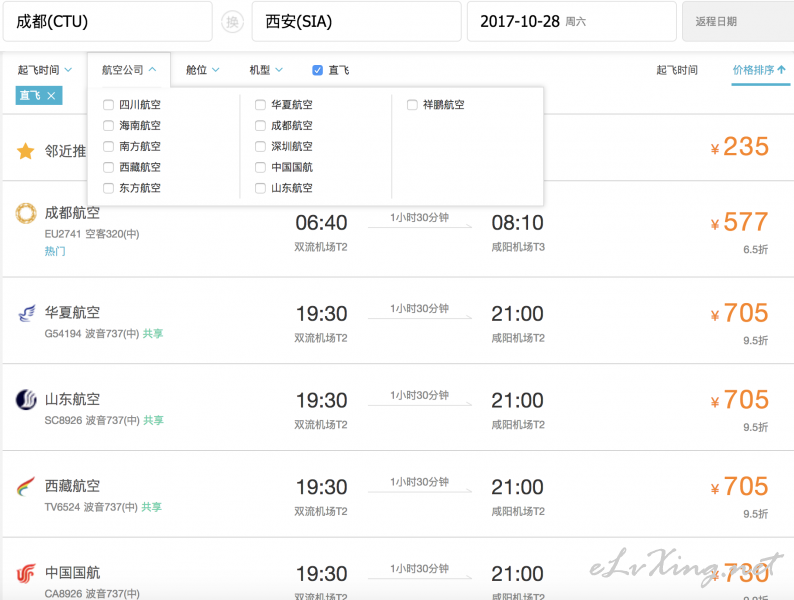
Task: Check the 深圳航空 checkbox
Action: pyautogui.click(x=260, y=146)
